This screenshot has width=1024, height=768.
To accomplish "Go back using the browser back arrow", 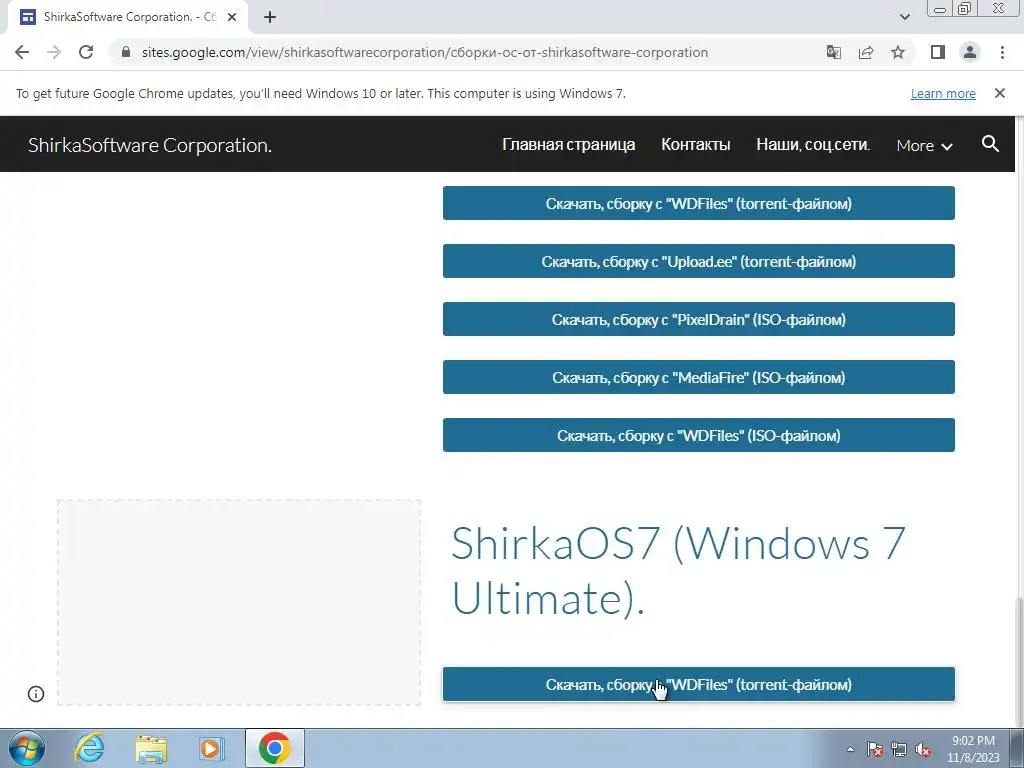I will 22,52.
